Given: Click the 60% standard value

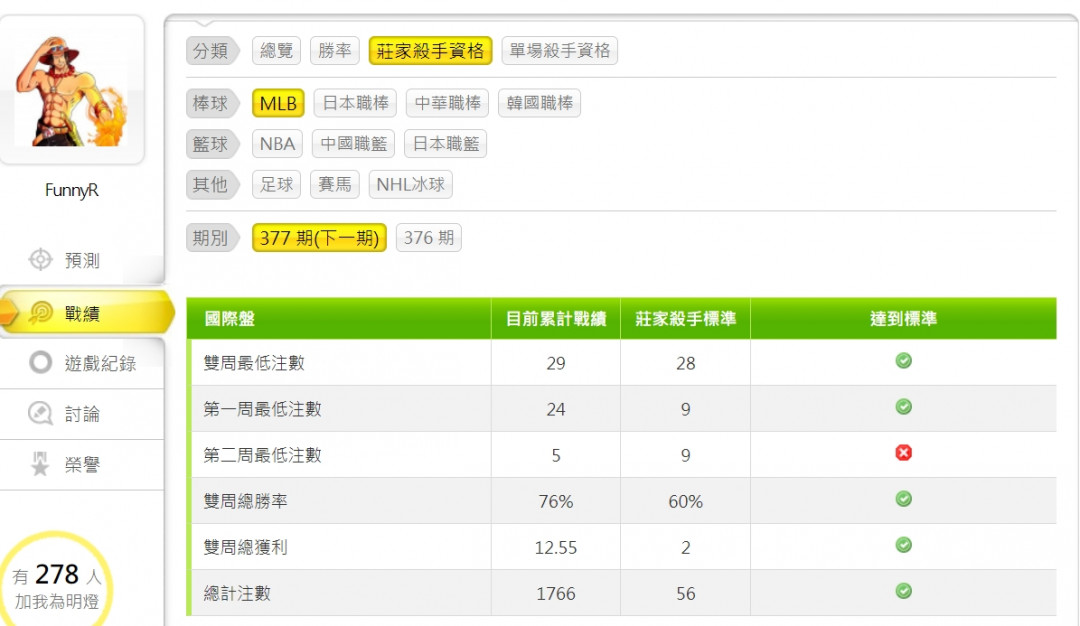Looking at the screenshot, I should [x=685, y=501].
